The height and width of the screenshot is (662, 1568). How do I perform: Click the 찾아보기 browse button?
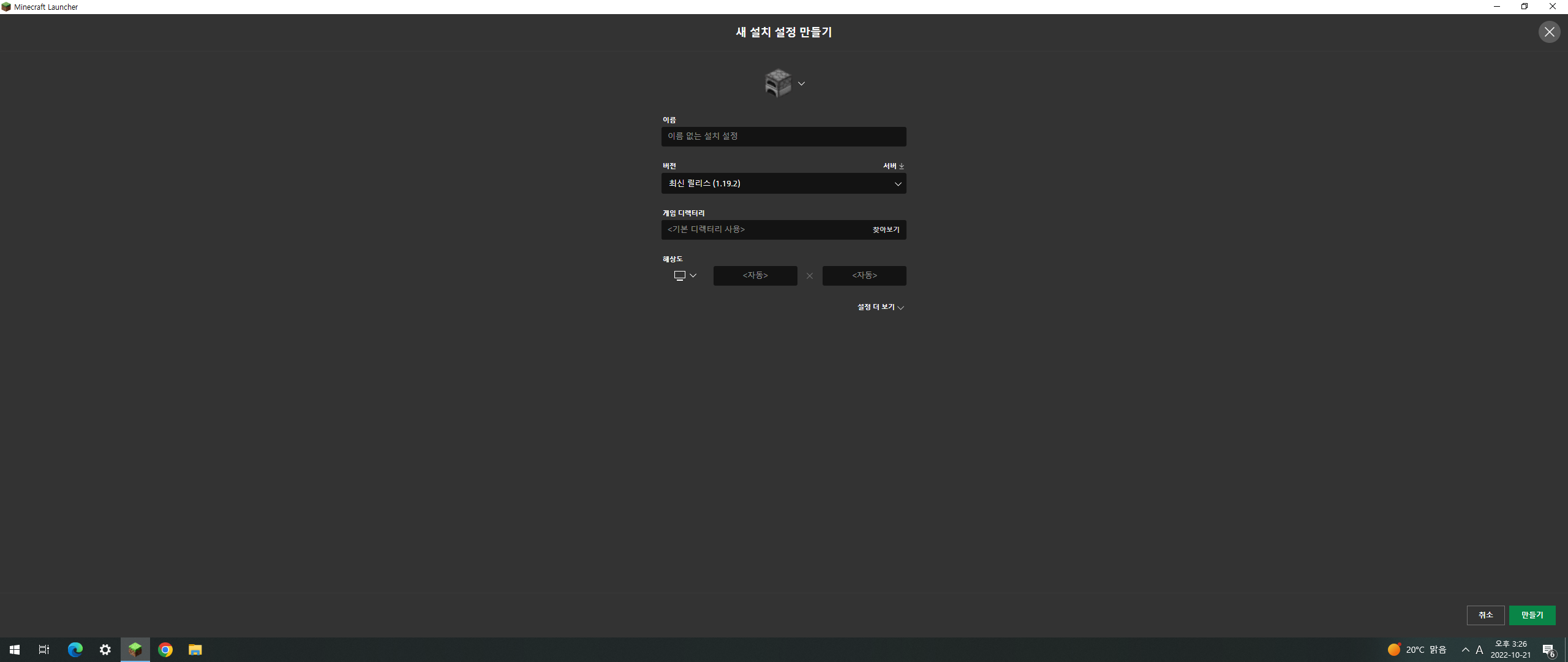(886, 229)
